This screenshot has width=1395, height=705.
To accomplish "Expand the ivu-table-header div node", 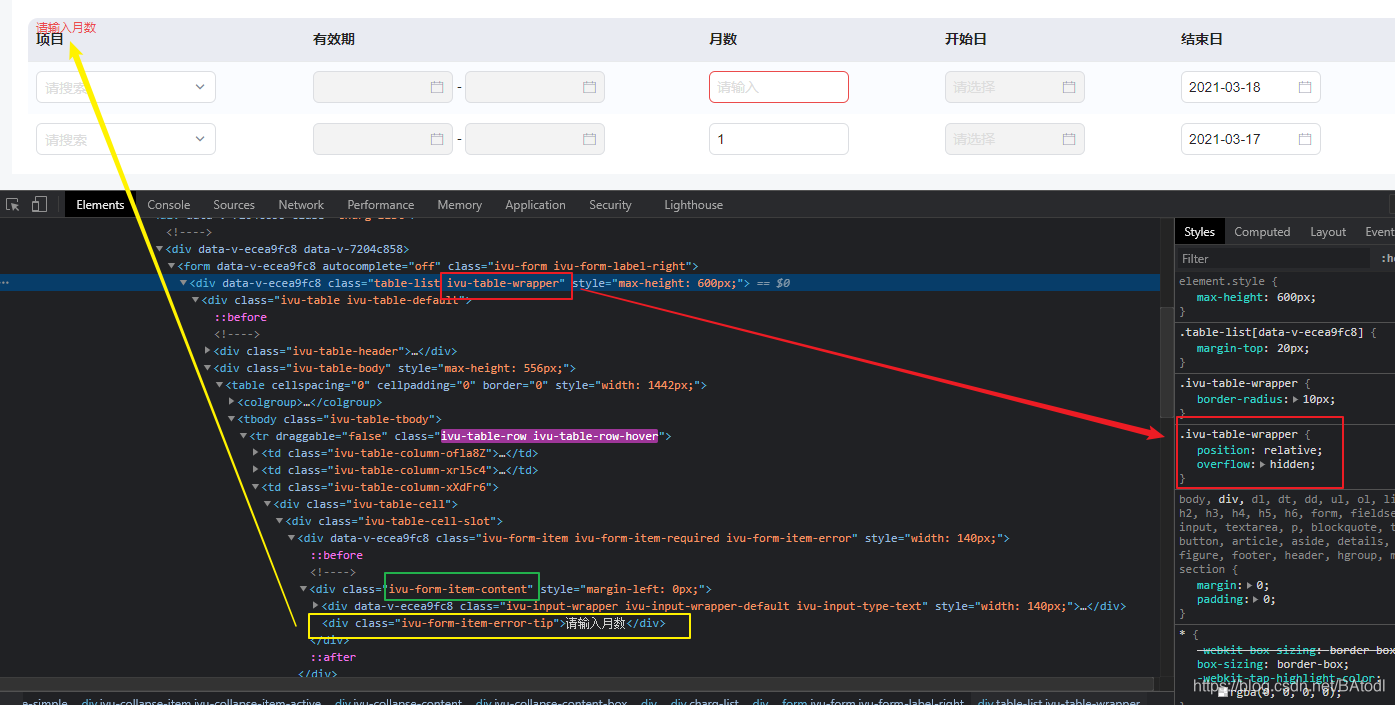I will coord(208,351).
